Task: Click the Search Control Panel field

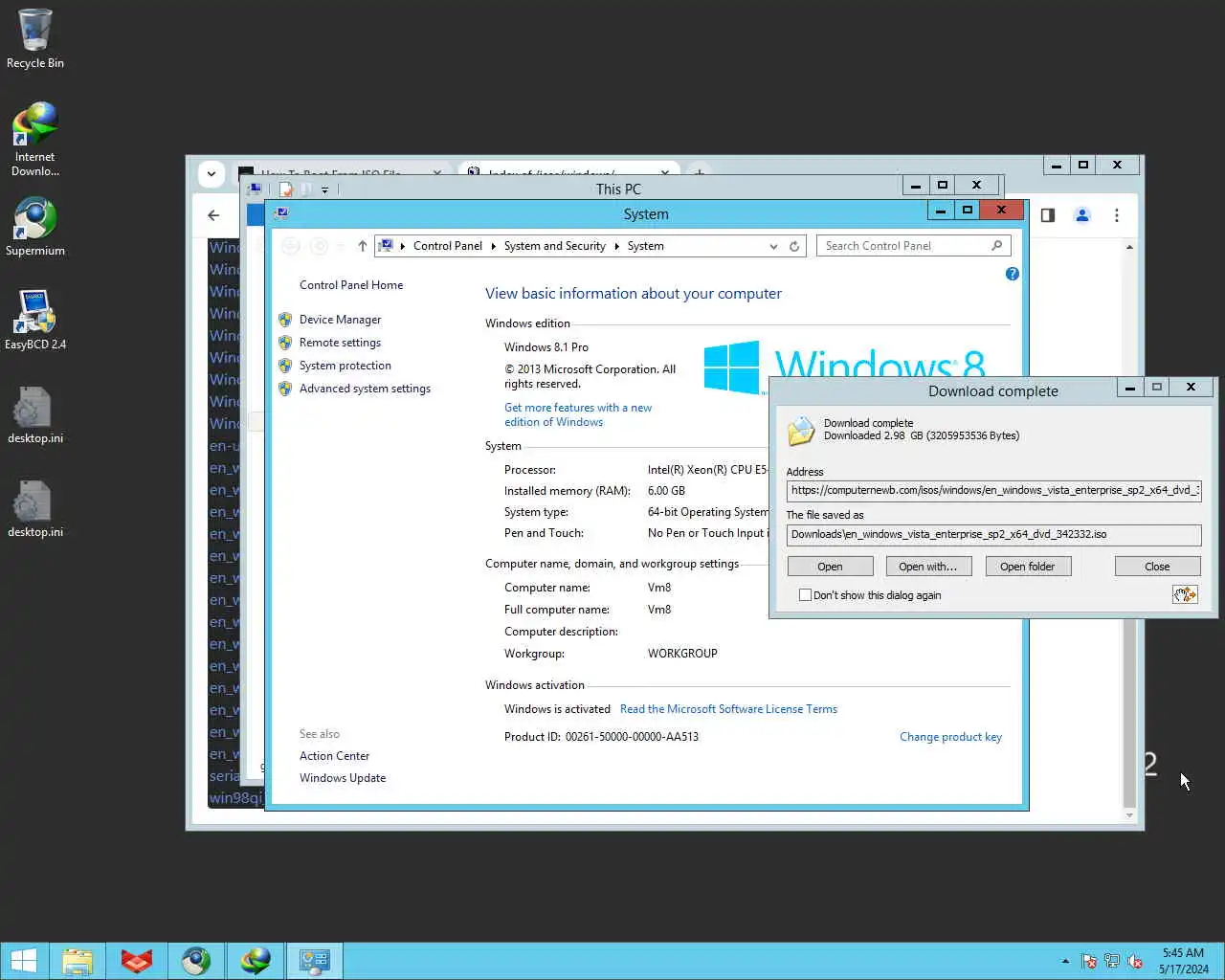Action: coord(904,246)
